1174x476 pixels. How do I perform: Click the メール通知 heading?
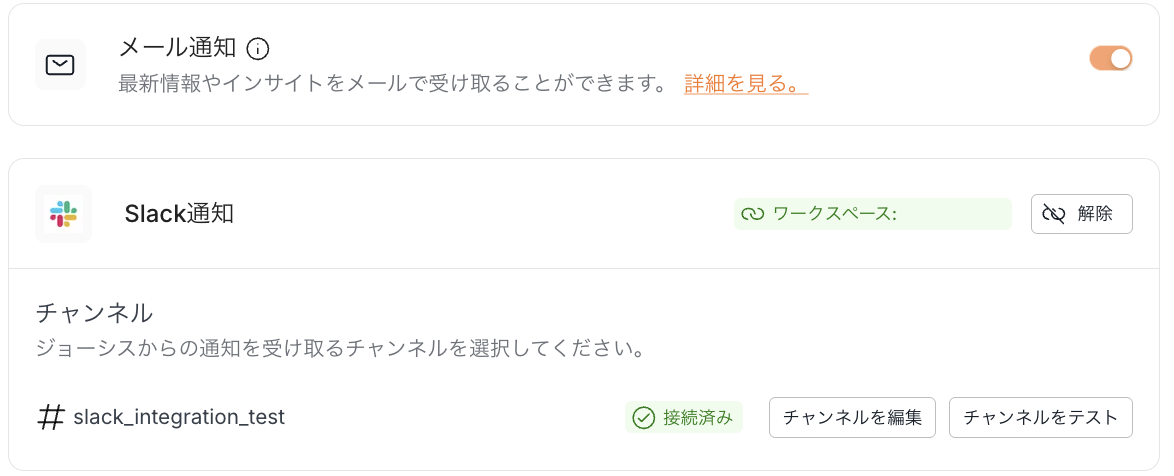coord(177,47)
